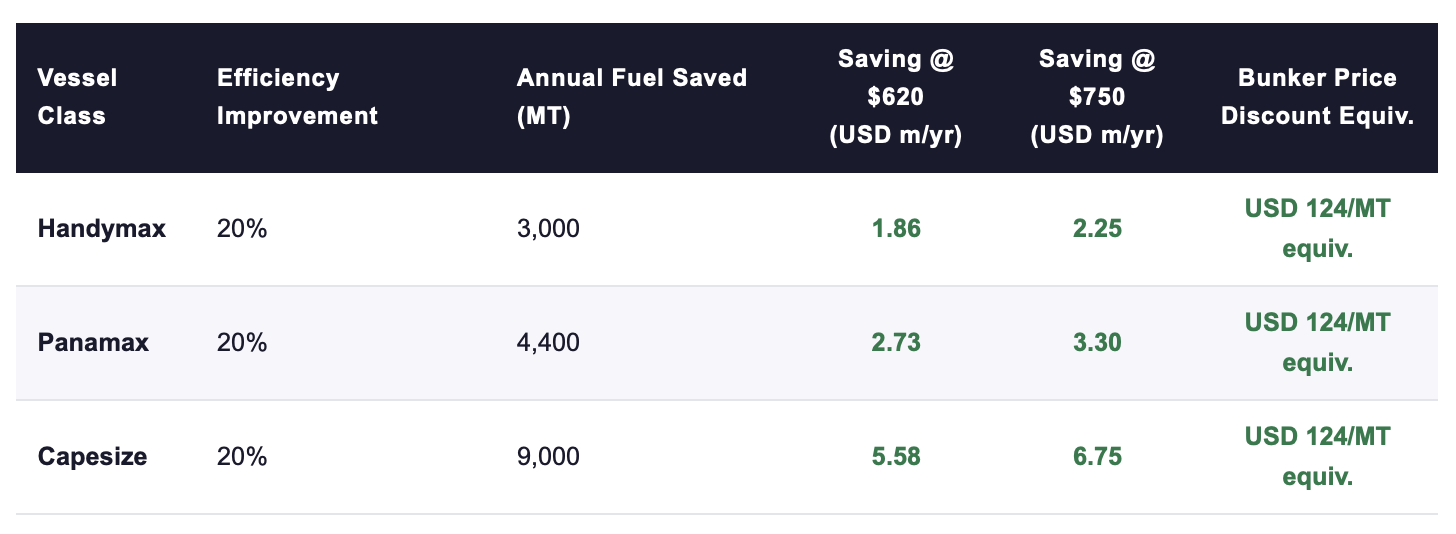
Task: Click the 4,400 fuel saved cell
Action: 548,343
